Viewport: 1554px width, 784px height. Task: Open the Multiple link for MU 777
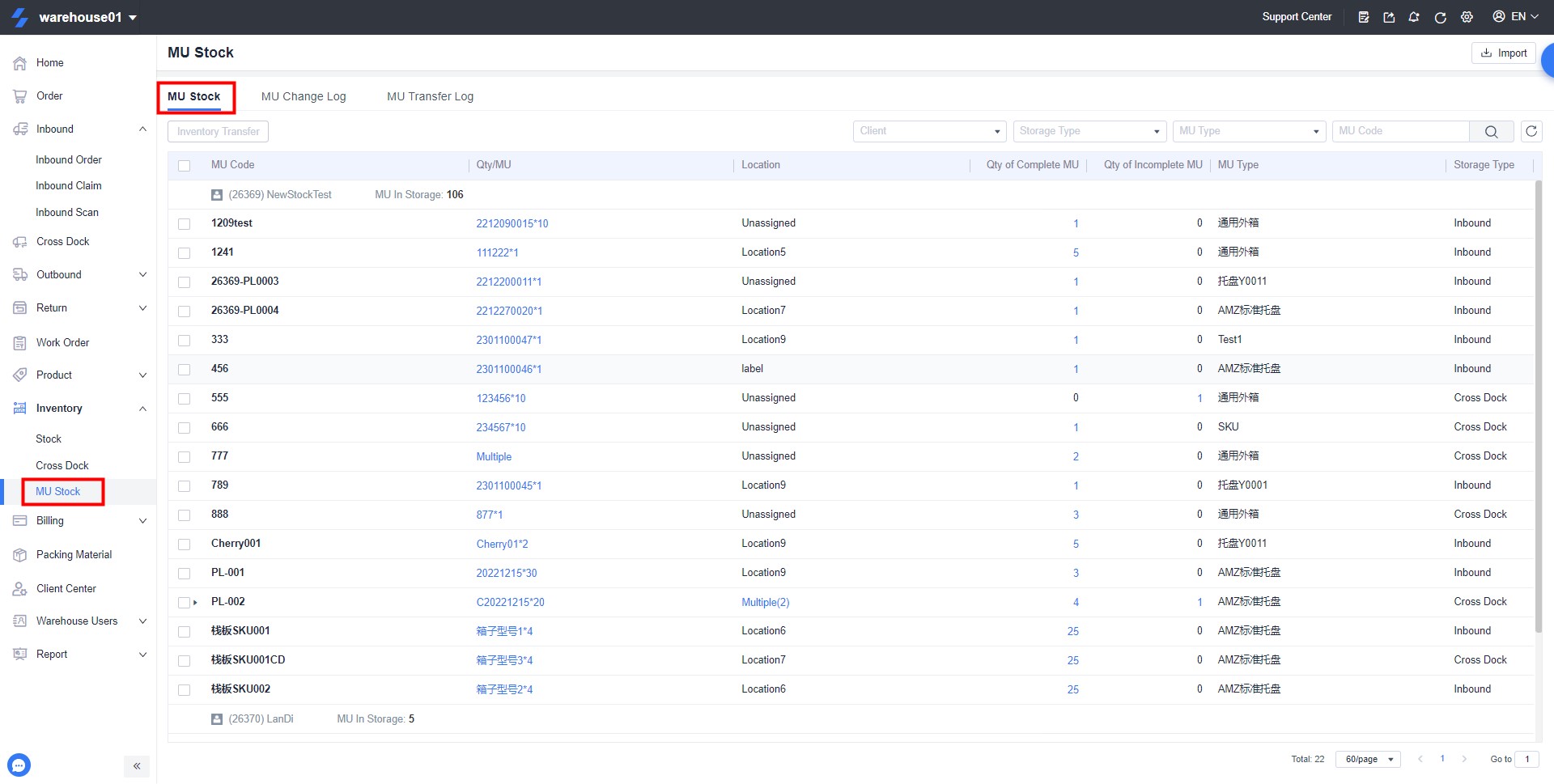[x=494, y=456]
